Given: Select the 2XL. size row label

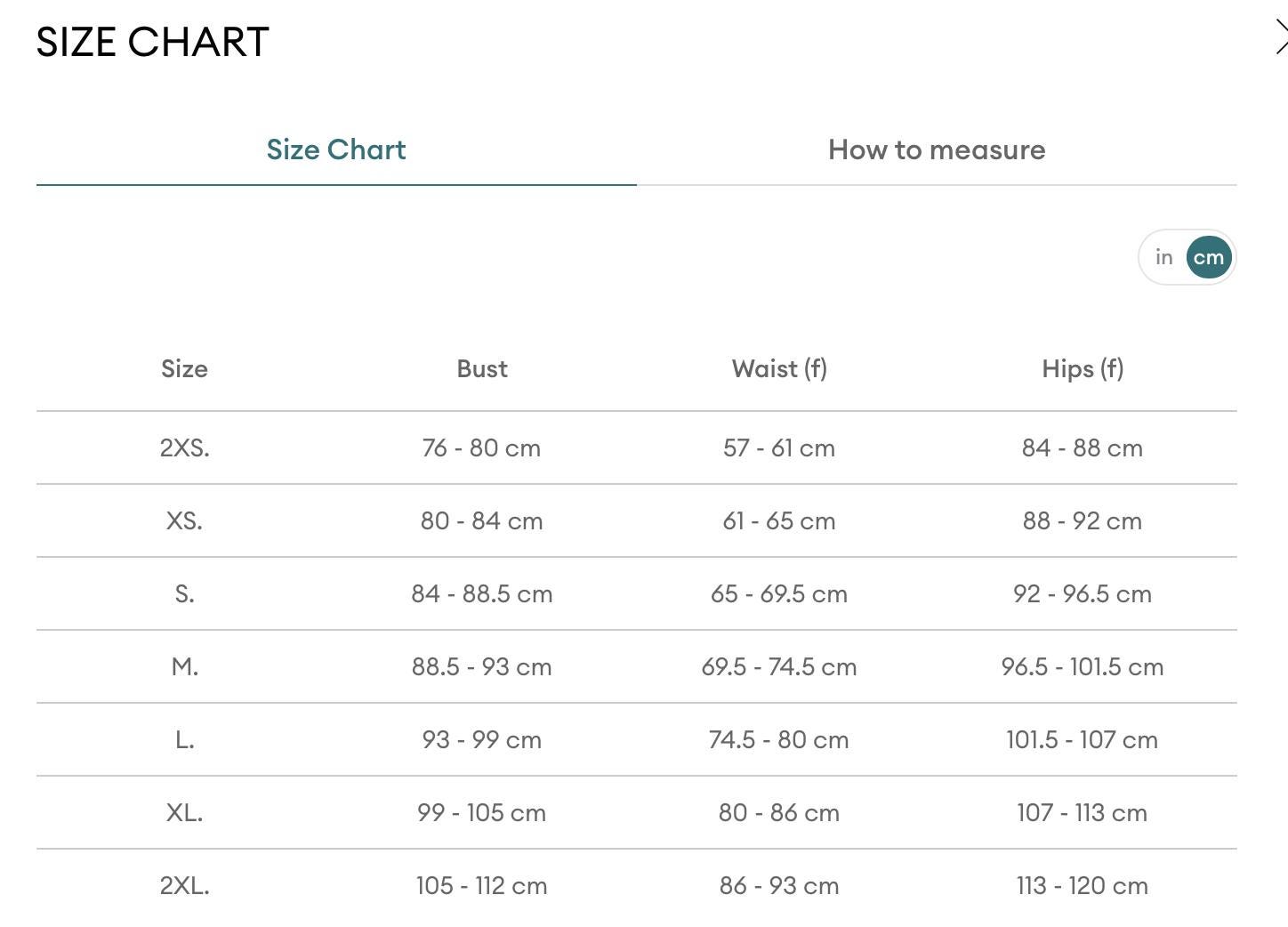Looking at the screenshot, I should point(184,886).
